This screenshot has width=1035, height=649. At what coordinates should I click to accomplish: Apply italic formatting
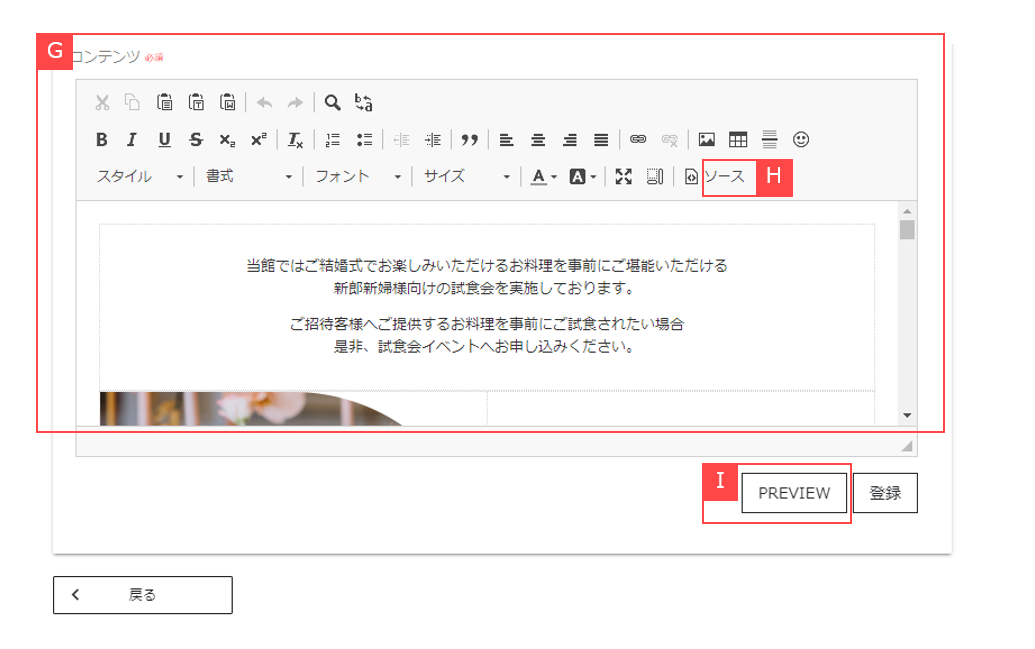131,139
